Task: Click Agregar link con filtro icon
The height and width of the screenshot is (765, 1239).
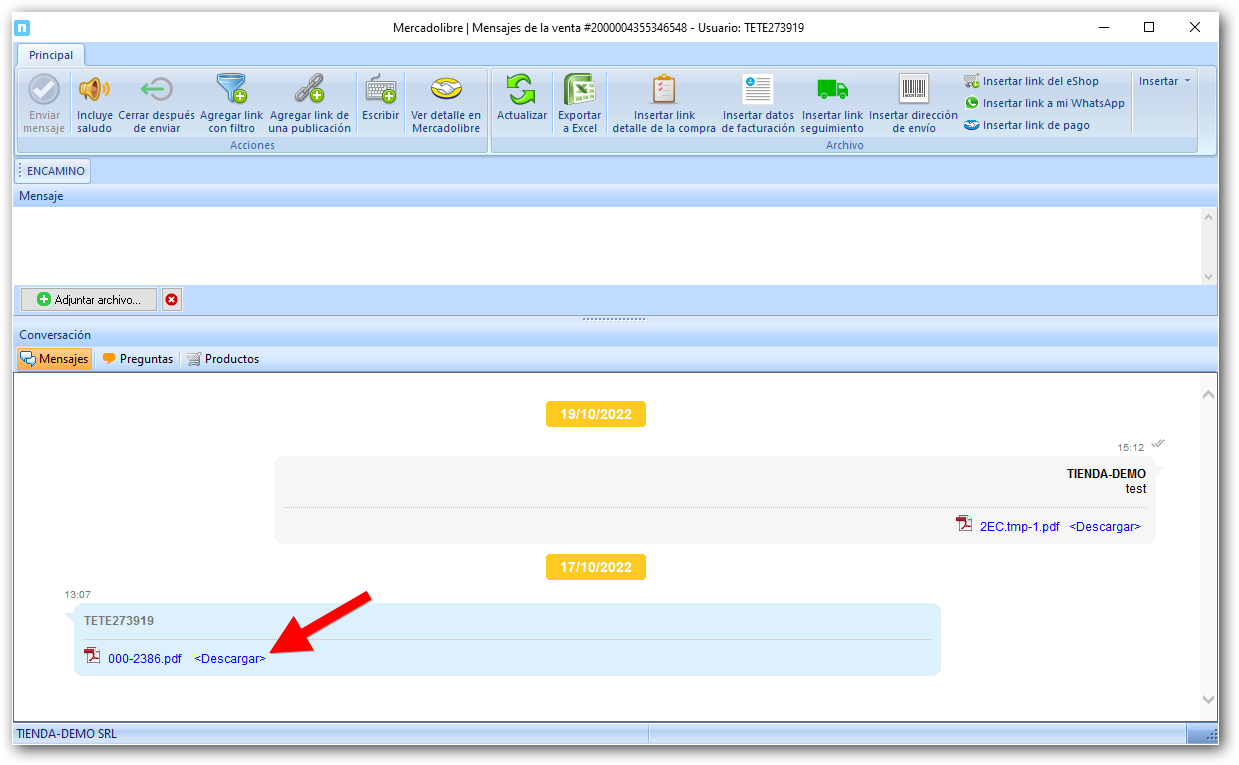Action: pos(231,91)
